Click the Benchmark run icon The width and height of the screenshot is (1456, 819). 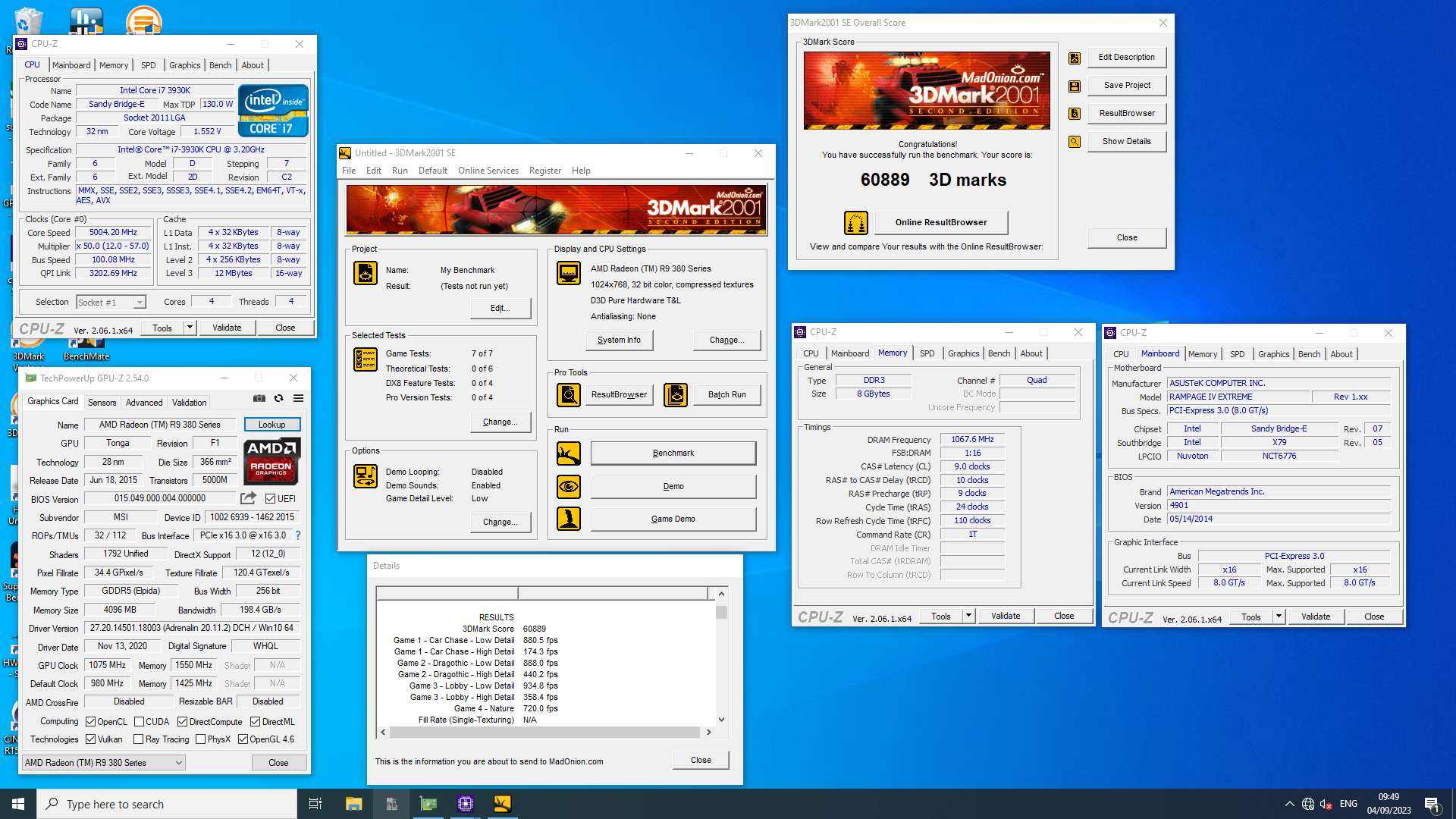click(569, 453)
